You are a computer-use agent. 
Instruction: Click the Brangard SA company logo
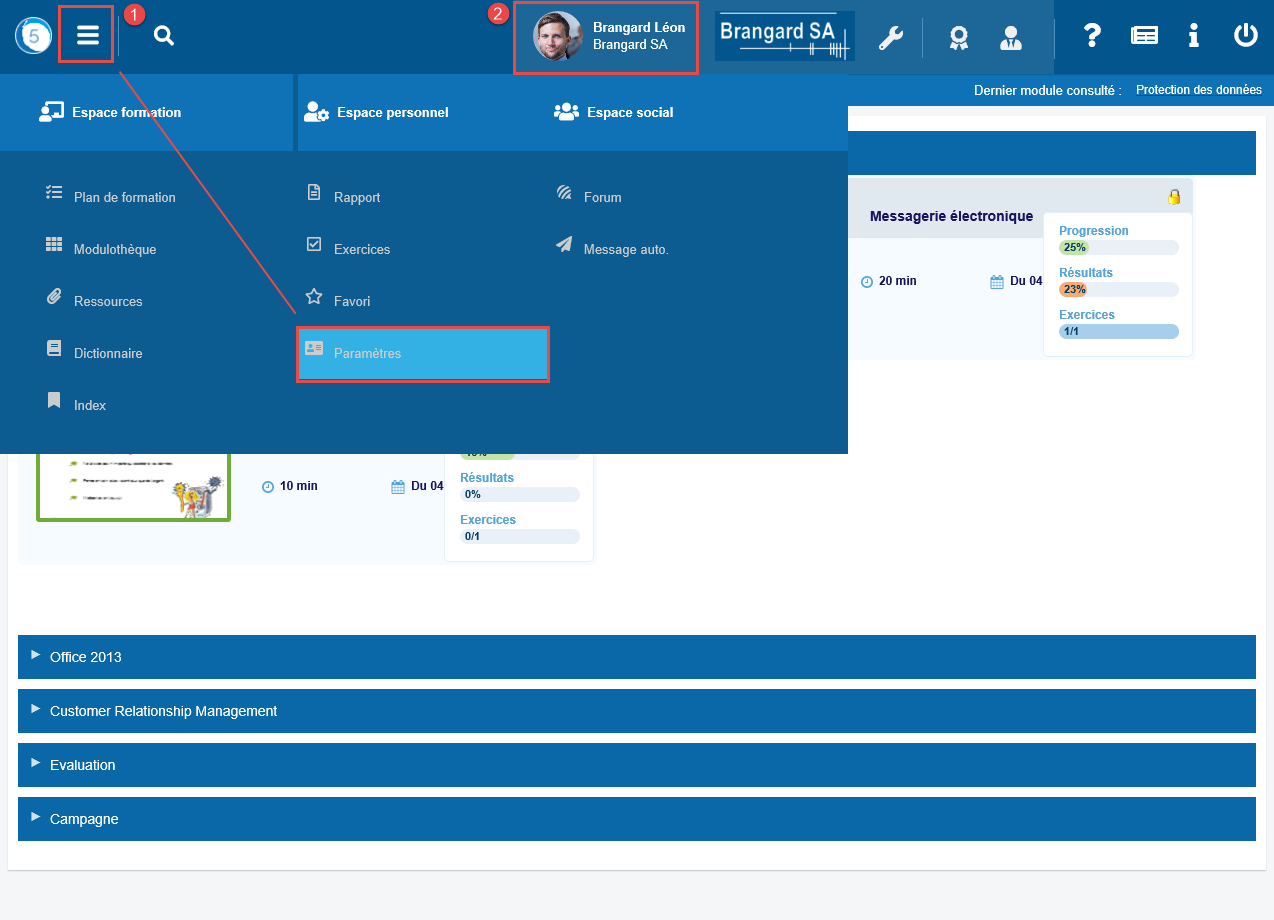(784, 37)
